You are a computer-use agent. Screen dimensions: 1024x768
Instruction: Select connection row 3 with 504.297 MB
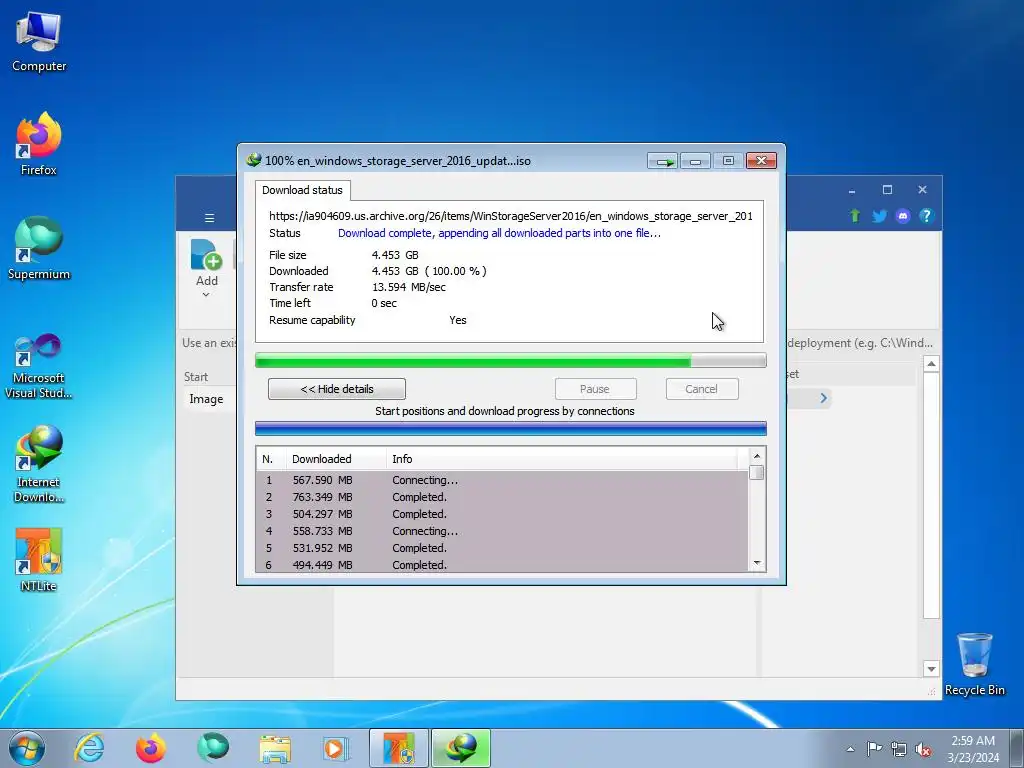coord(502,514)
